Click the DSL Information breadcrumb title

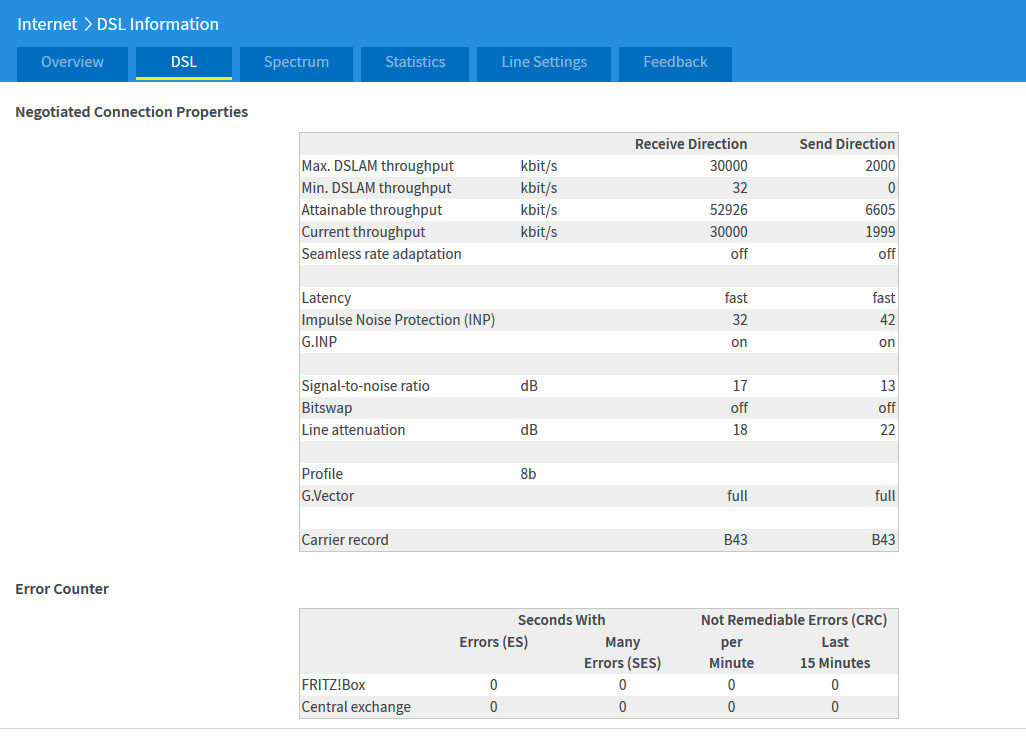157,24
